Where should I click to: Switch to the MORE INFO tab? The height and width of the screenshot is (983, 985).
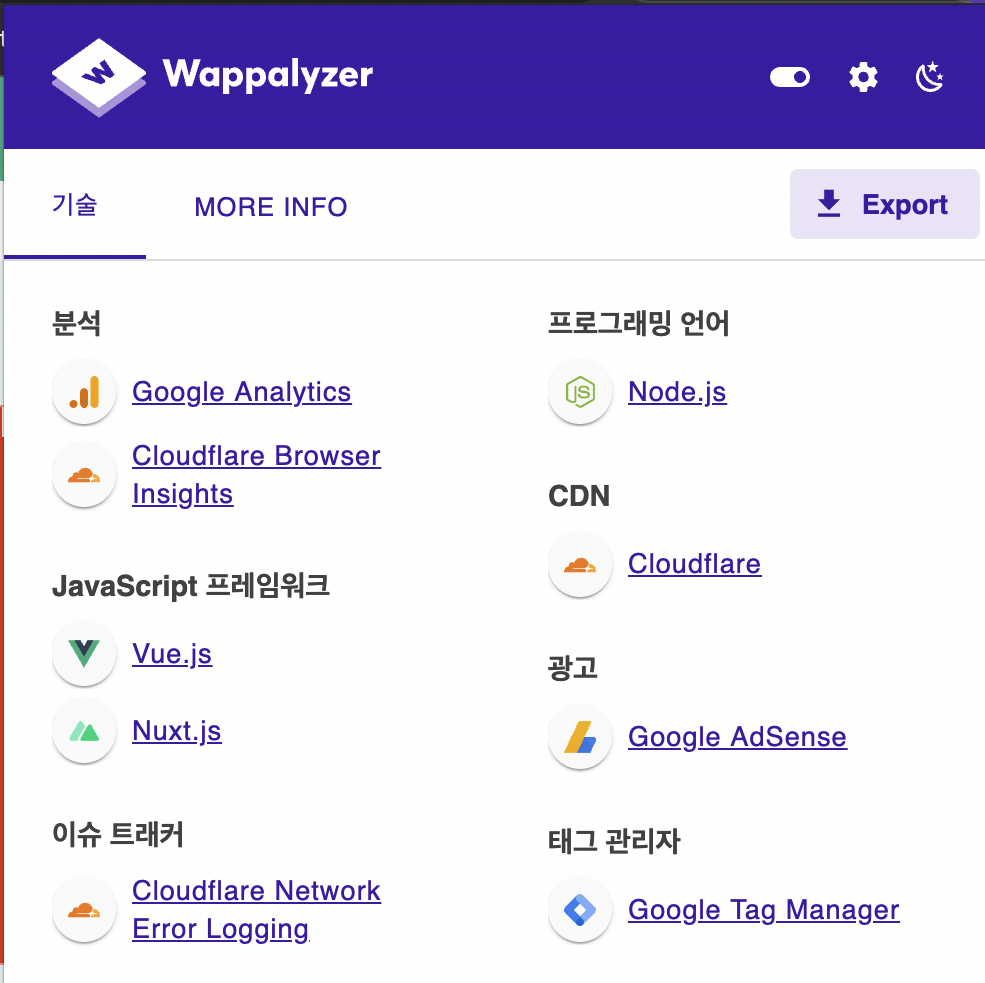pos(271,207)
